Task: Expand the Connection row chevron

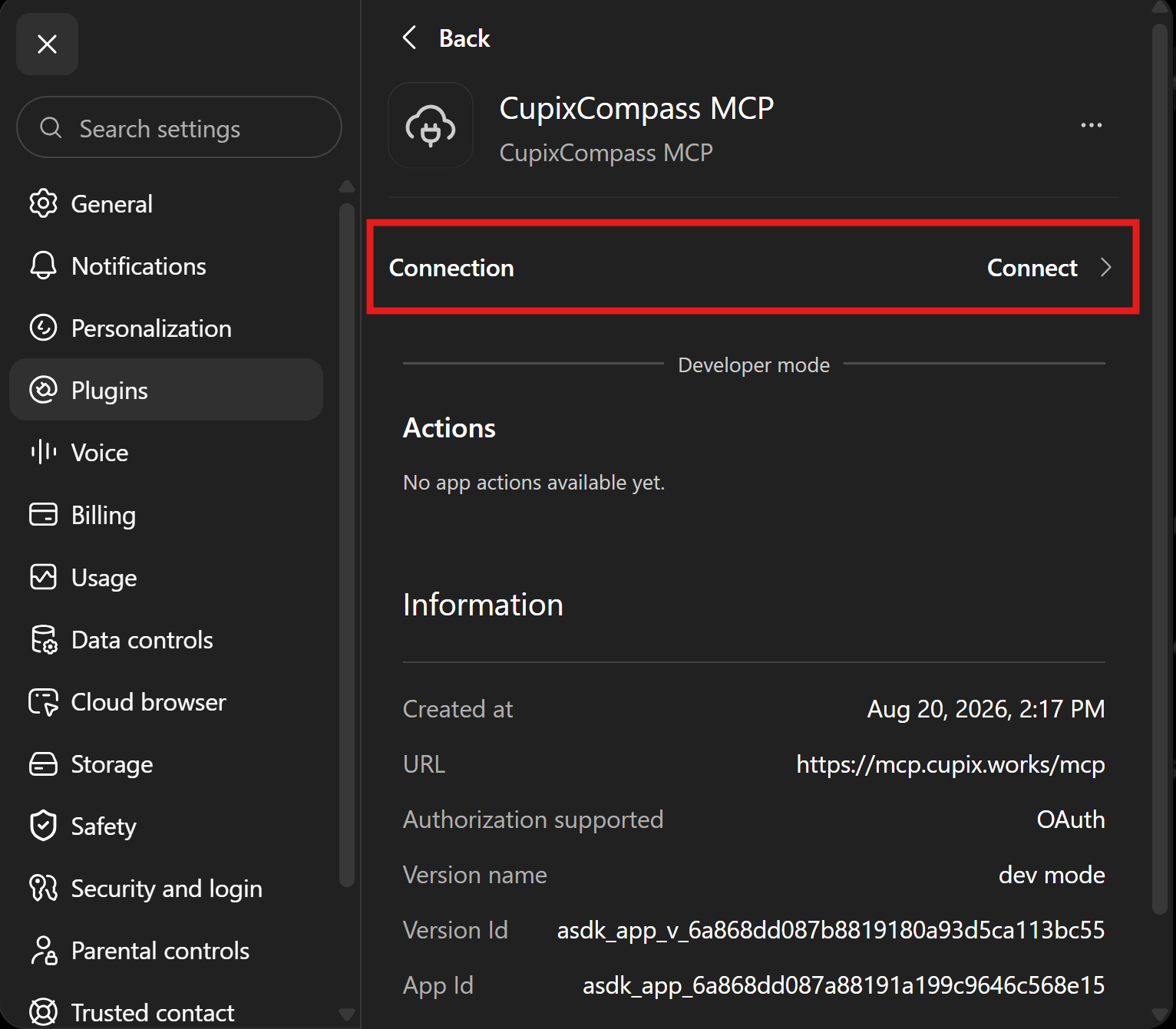Action: click(1105, 267)
